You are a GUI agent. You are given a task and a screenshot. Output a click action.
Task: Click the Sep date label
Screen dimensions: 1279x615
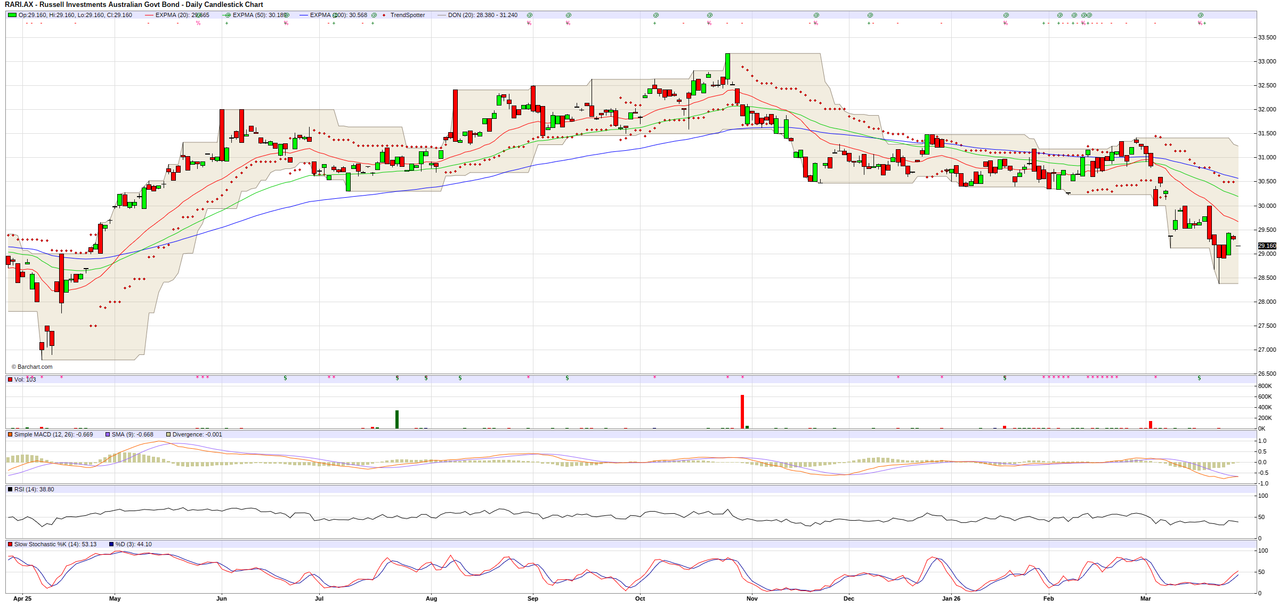coord(533,599)
